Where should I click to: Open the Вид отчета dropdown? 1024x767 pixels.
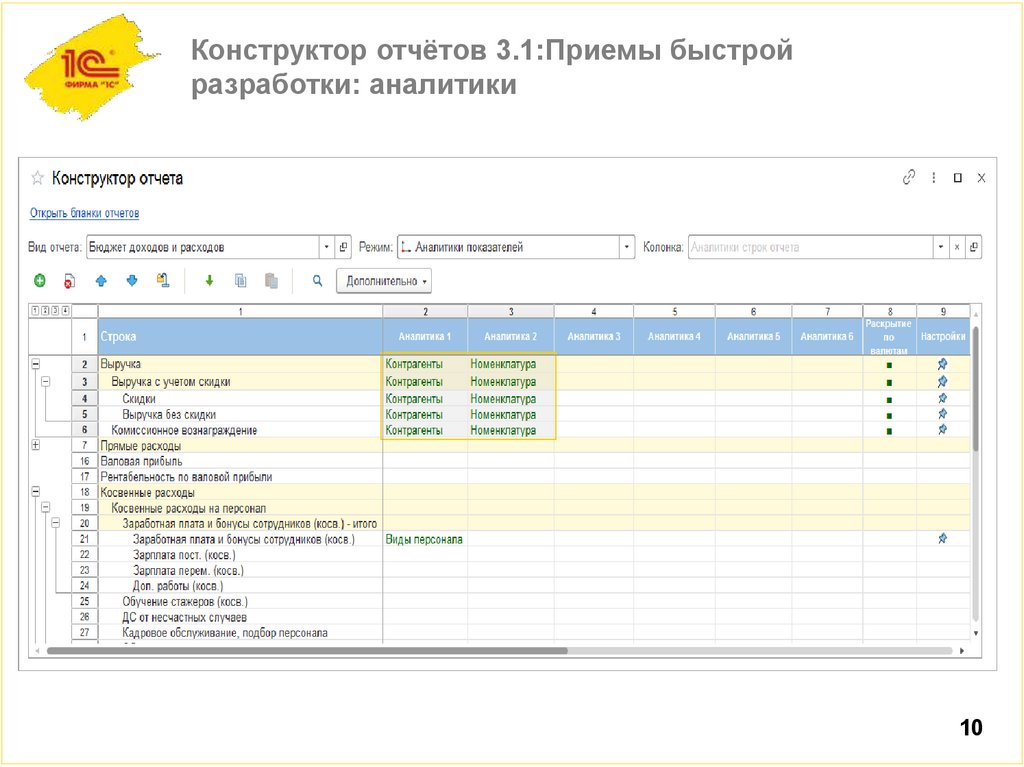click(x=326, y=246)
